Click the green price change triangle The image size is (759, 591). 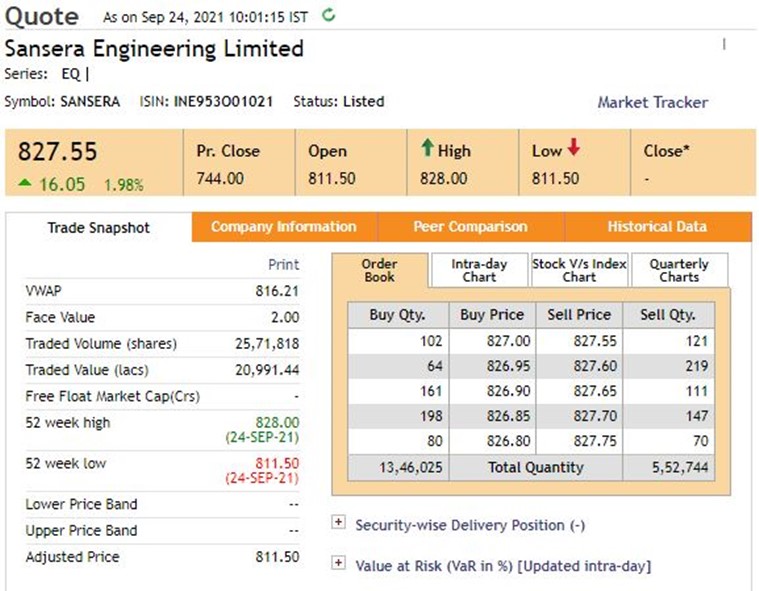(x=25, y=184)
